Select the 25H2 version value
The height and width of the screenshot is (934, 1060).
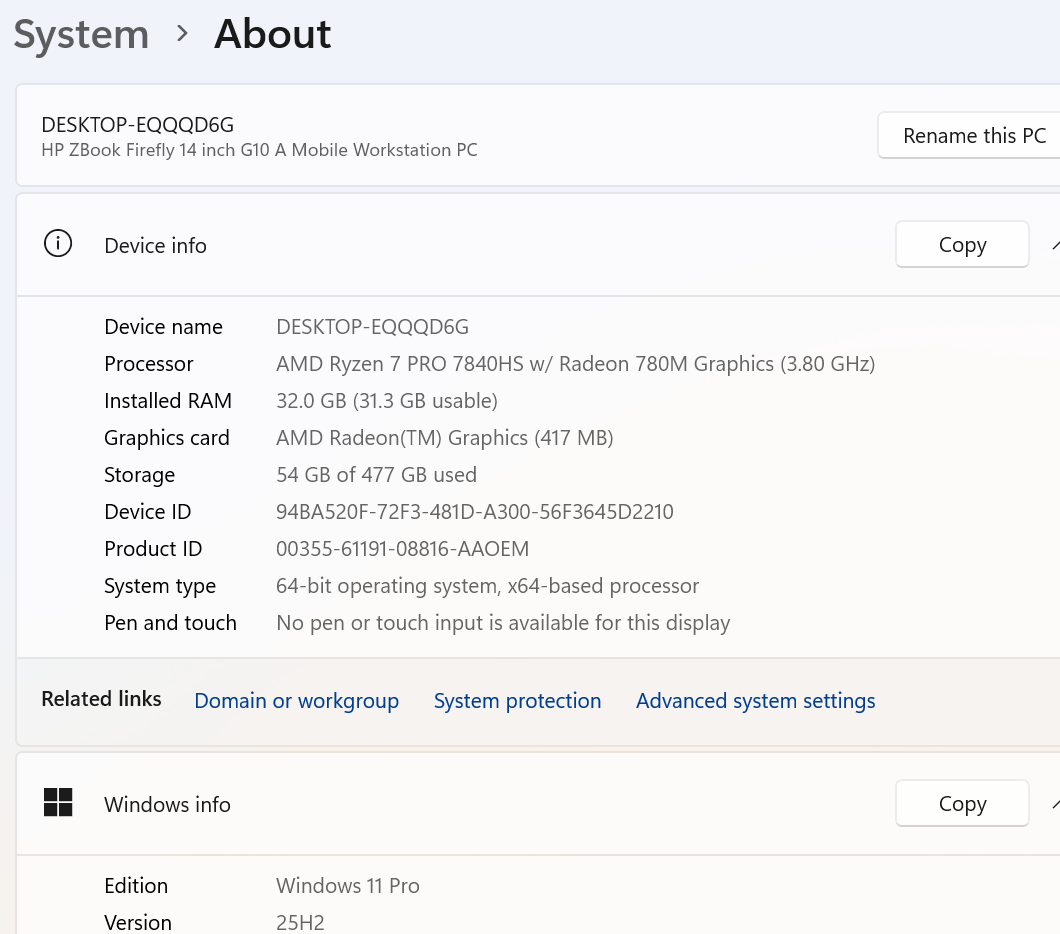pyautogui.click(x=300, y=923)
